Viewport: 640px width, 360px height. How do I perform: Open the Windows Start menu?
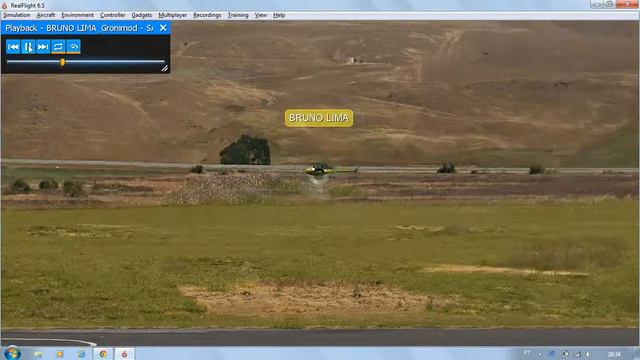(12, 353)
